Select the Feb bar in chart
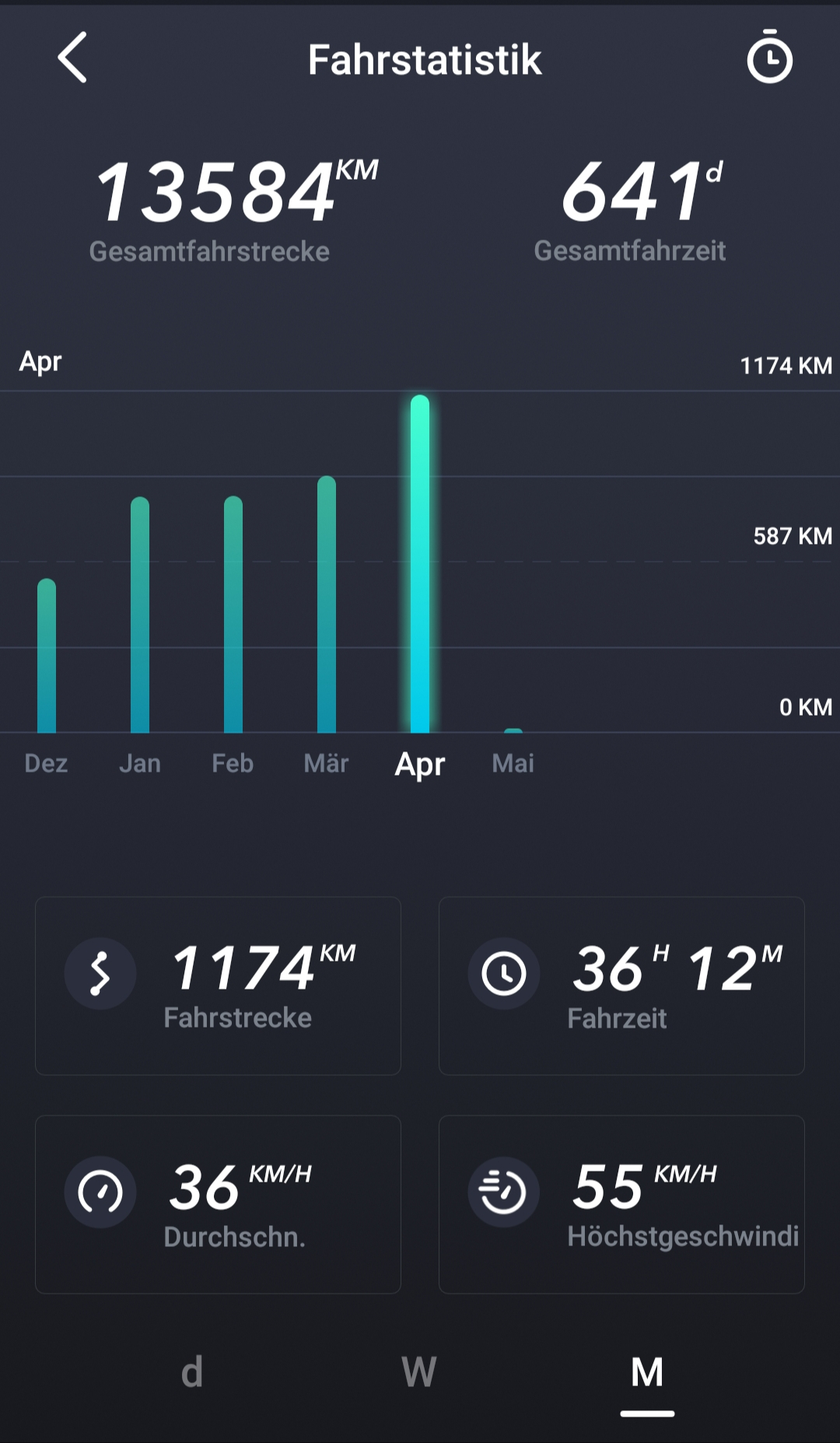The image size is (840, 1443). coord(233,616)
